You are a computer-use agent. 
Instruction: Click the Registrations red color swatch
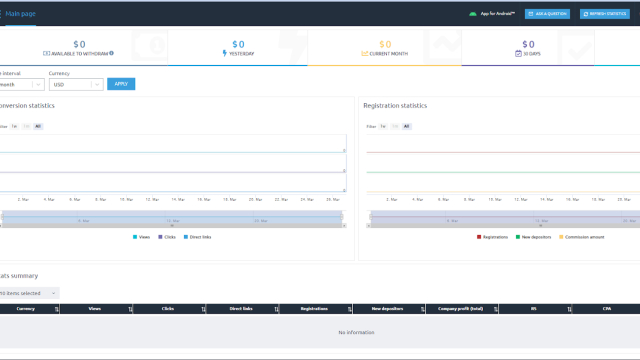click(479, 237)
